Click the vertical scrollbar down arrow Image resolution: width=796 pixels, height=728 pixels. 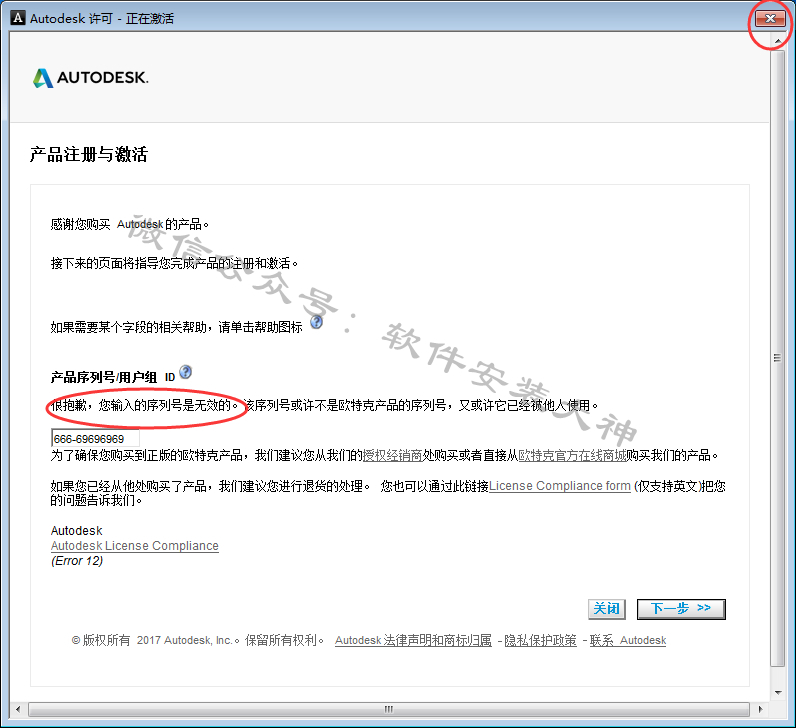(777, 692)
